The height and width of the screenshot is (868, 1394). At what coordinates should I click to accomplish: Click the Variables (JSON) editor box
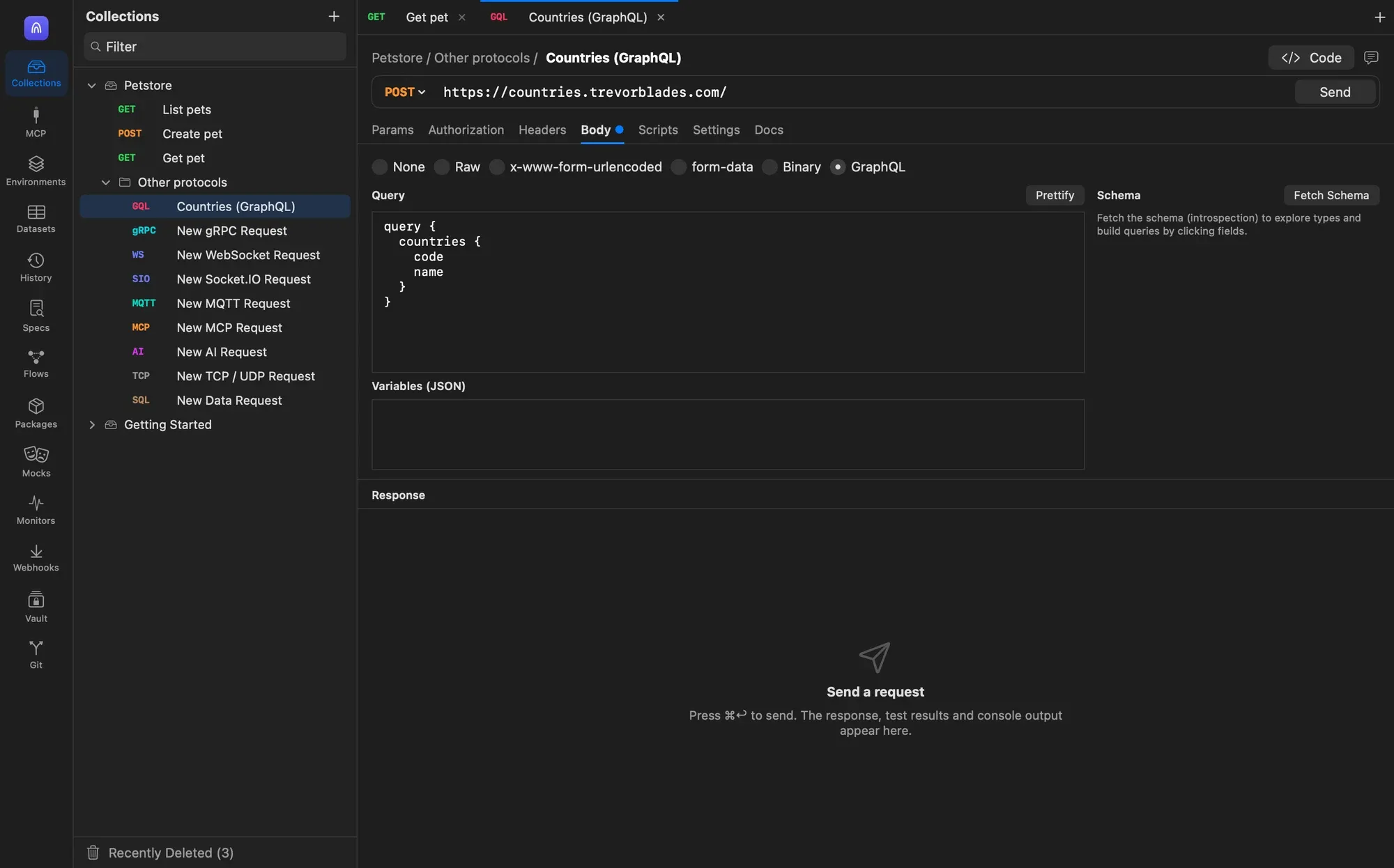[x=728, y=435]
